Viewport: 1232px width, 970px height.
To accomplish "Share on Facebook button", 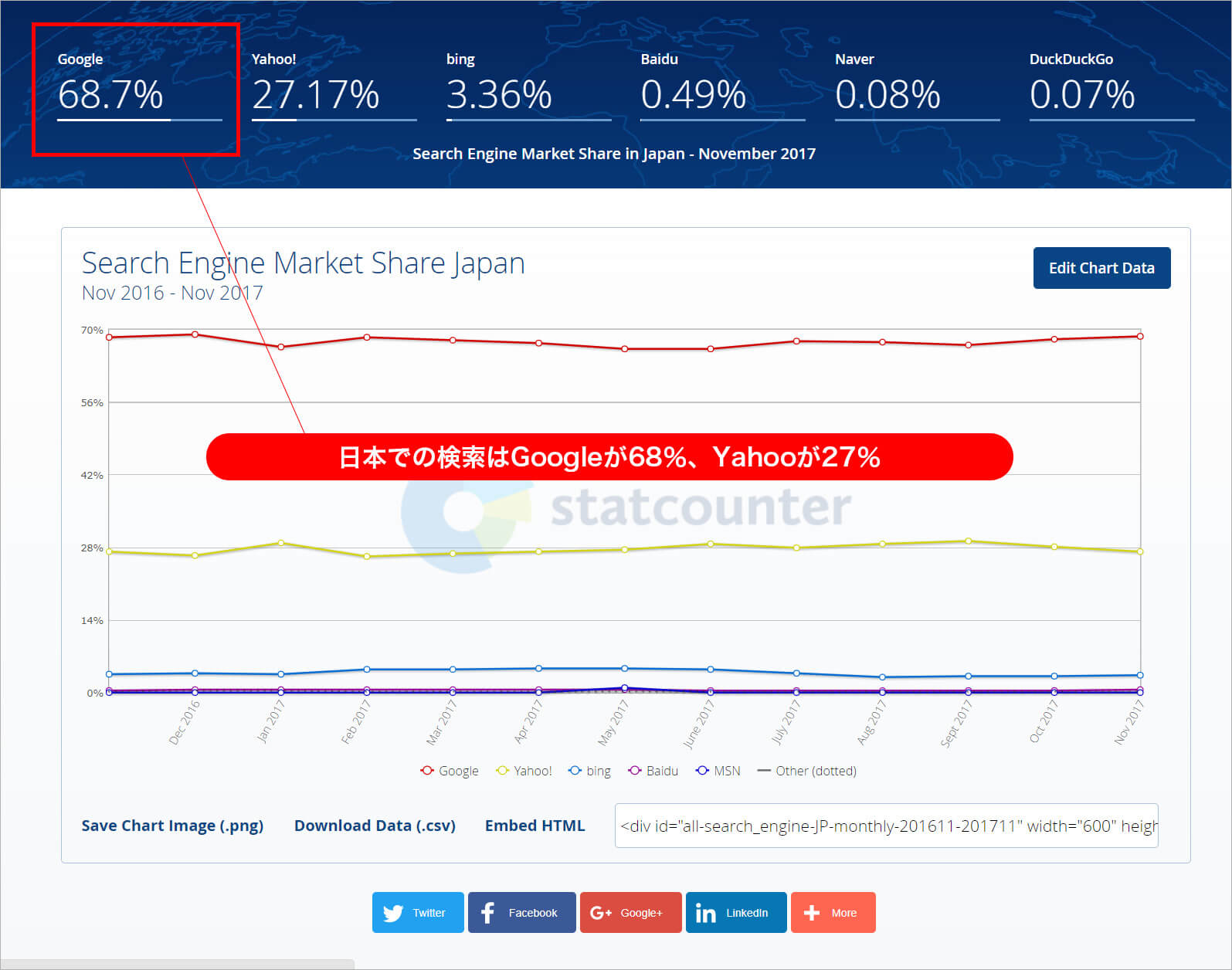I will tap(521, 912).
